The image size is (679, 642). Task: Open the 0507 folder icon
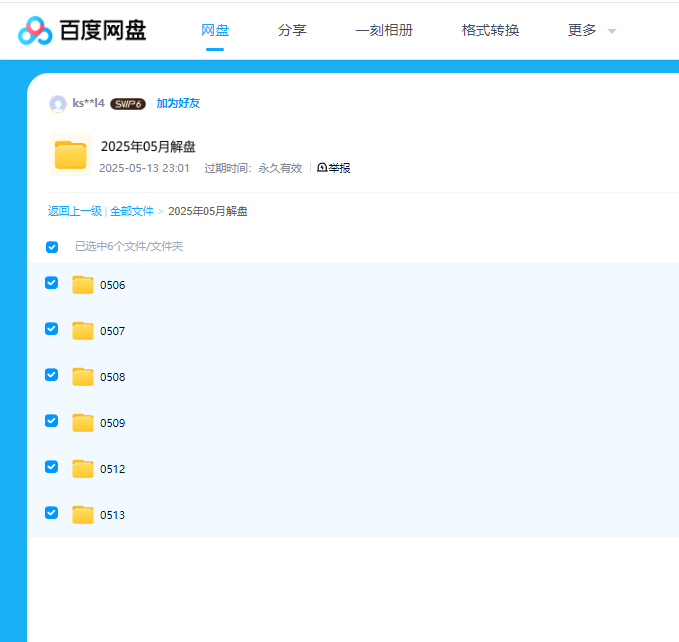(x=83, y=331)
